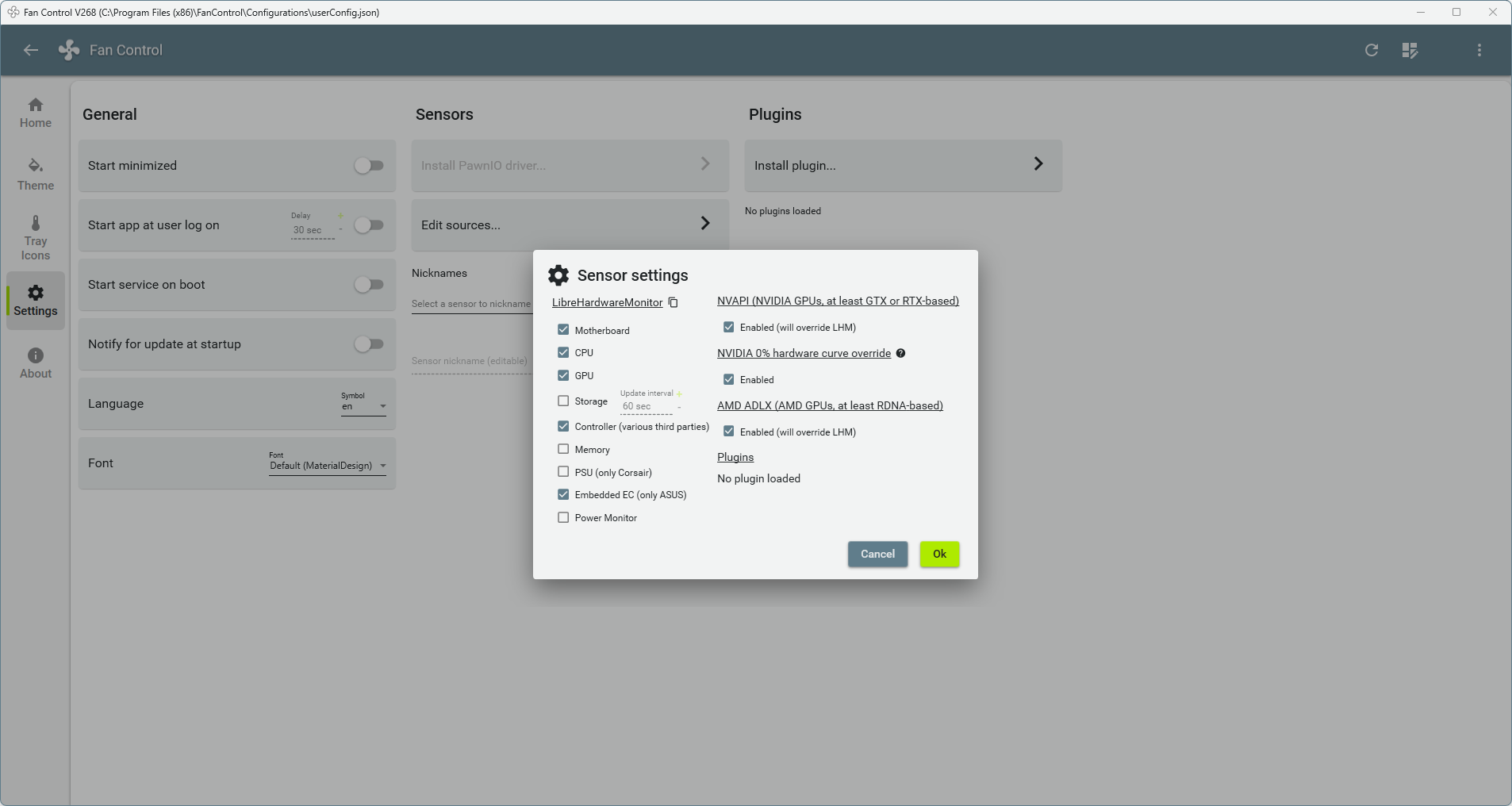Uncheck Enabled under NVIDIA 0% hardware curve override
This screenshot has height=806, width=1512.
coord(728,379)
